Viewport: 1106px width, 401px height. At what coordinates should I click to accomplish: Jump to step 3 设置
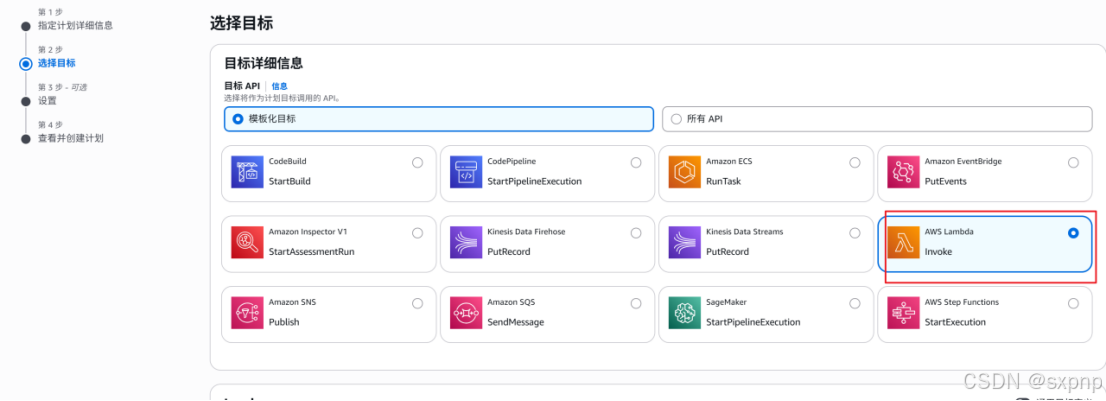click(47, 101)
